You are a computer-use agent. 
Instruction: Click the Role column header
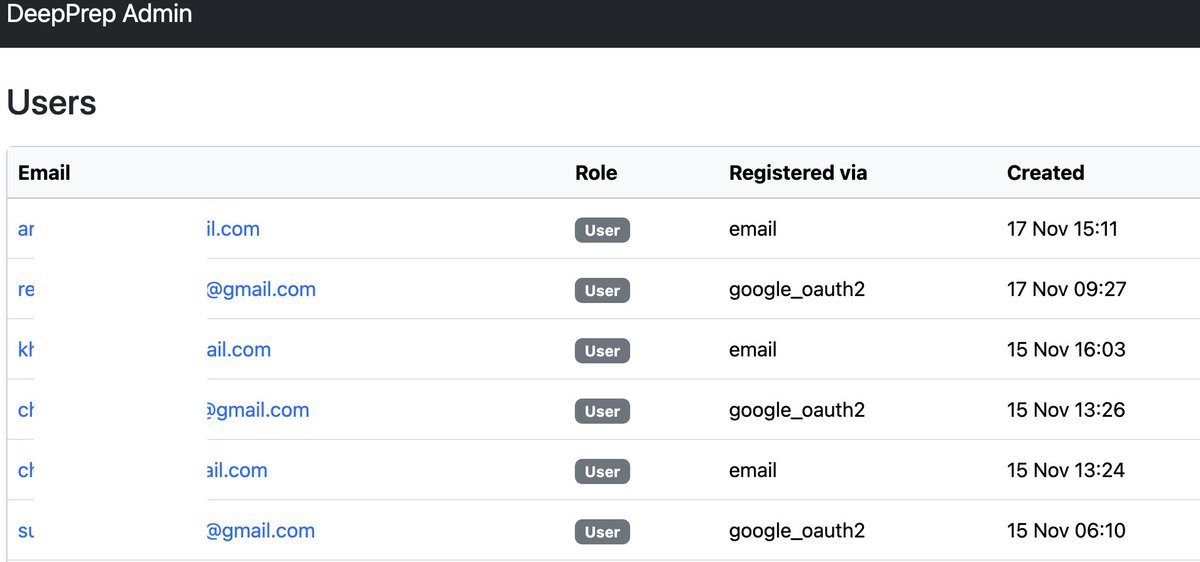tap(596, 173)
